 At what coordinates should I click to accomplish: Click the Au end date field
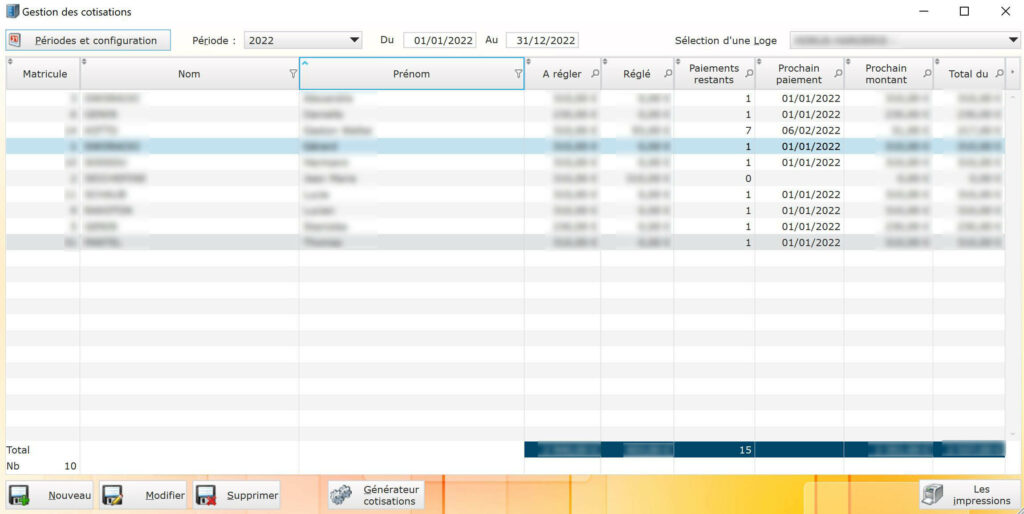coord(542,41)
